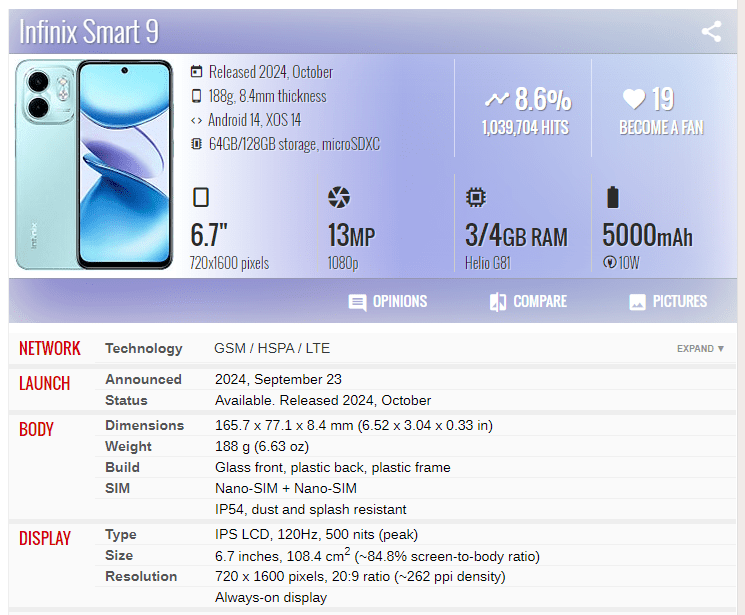Viewport: 745px width, 615px height.
Task: Click the Status spec label
Action: (x=126, y=400)
